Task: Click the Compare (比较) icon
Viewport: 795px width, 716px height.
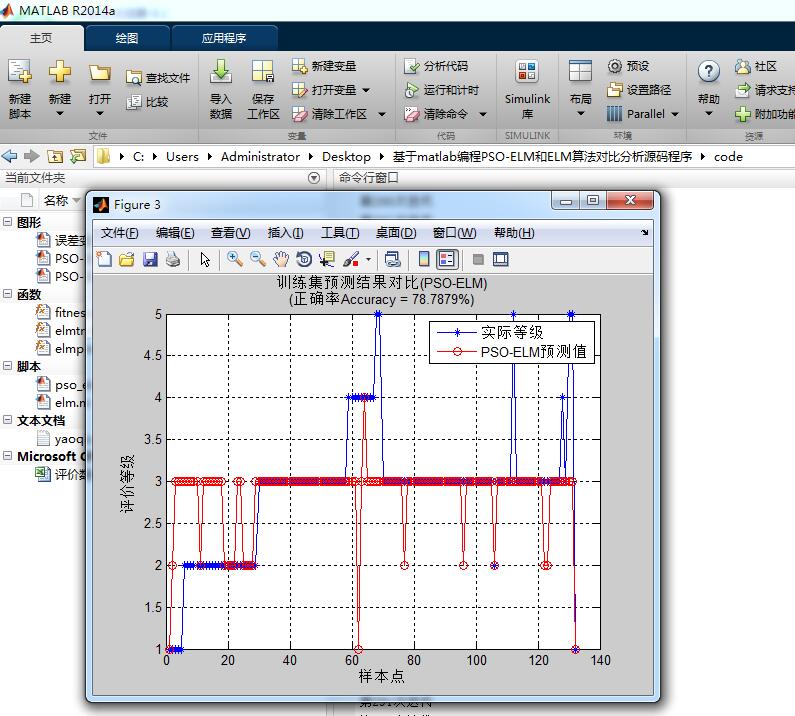Action: pyautogui.click(x=134, y=102)
